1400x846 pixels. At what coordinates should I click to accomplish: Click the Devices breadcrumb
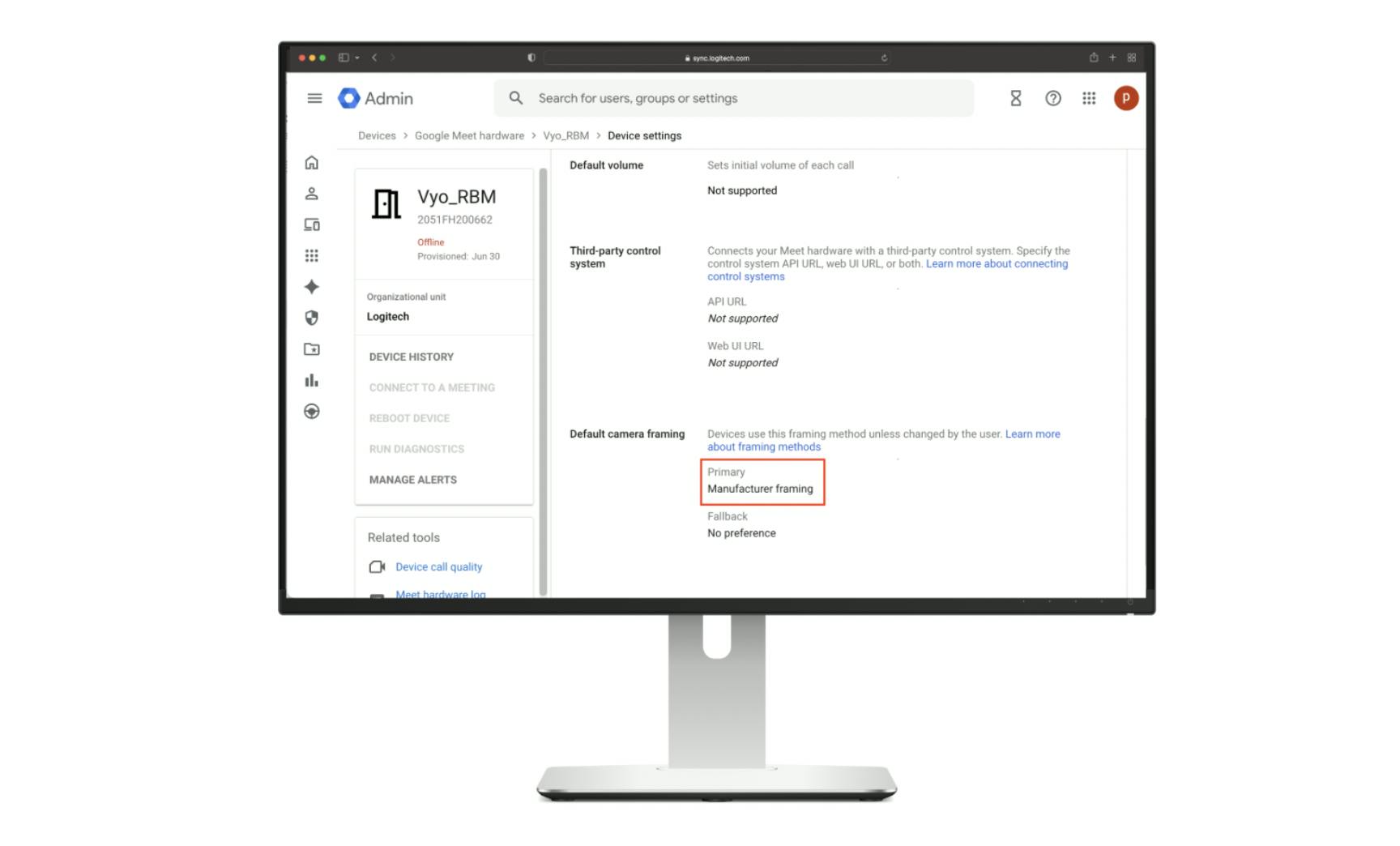377,135
